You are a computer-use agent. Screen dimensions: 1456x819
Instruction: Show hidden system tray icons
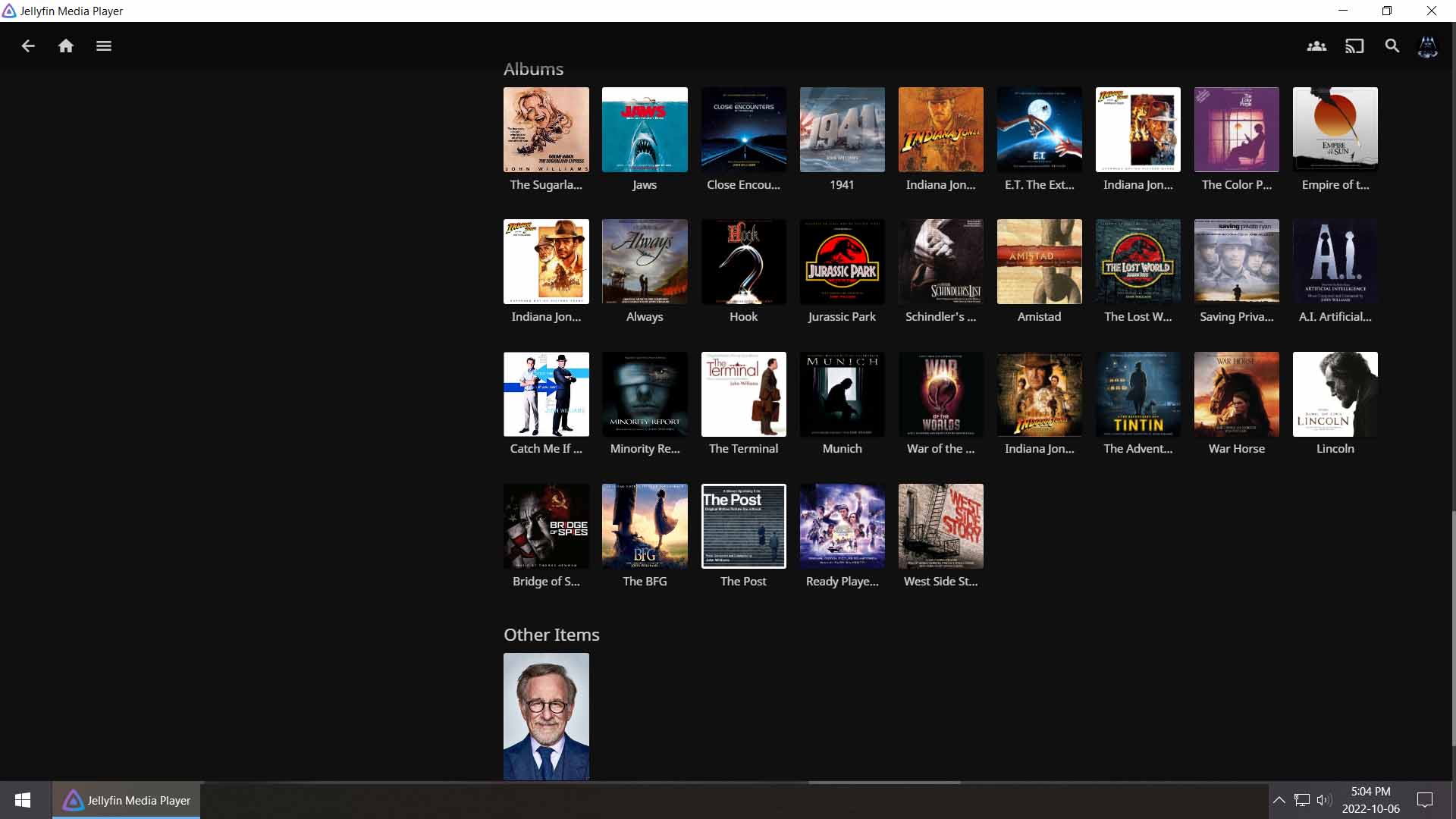(x=1279, y=800)
